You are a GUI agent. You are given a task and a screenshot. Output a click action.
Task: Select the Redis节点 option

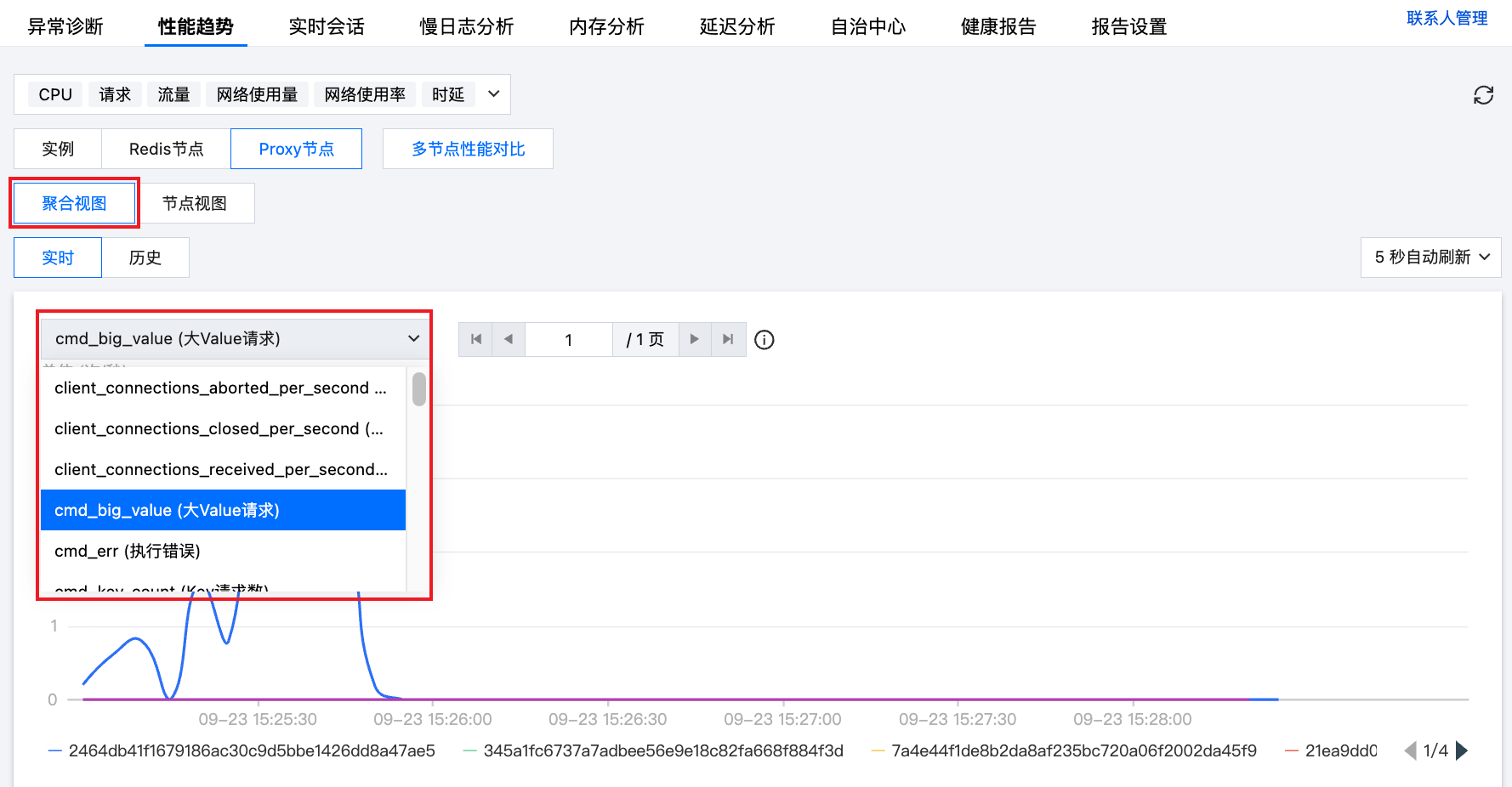(x=166, y=149)
